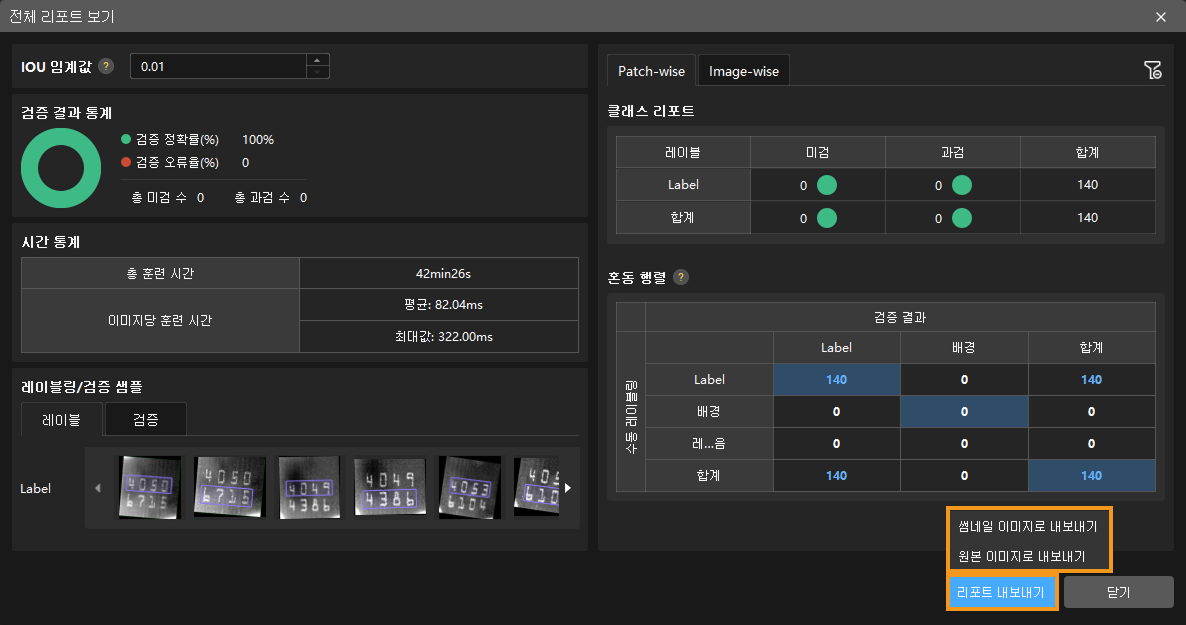1186x625 pixels.
Task: Click the 이미지당 훈련 시간 label cell
Action: (160, 321)
